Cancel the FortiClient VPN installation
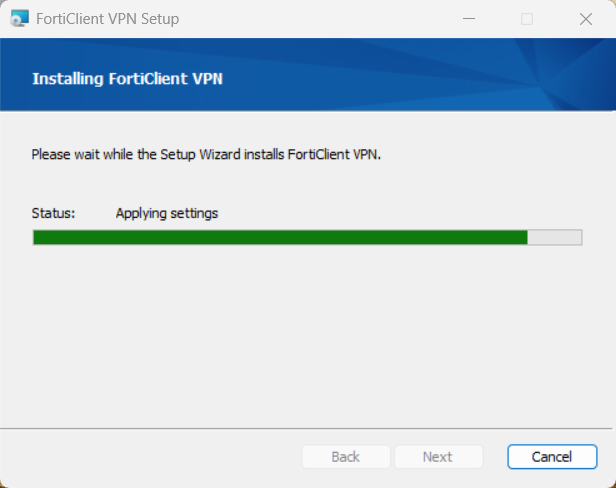 click(x=552, y=457)
